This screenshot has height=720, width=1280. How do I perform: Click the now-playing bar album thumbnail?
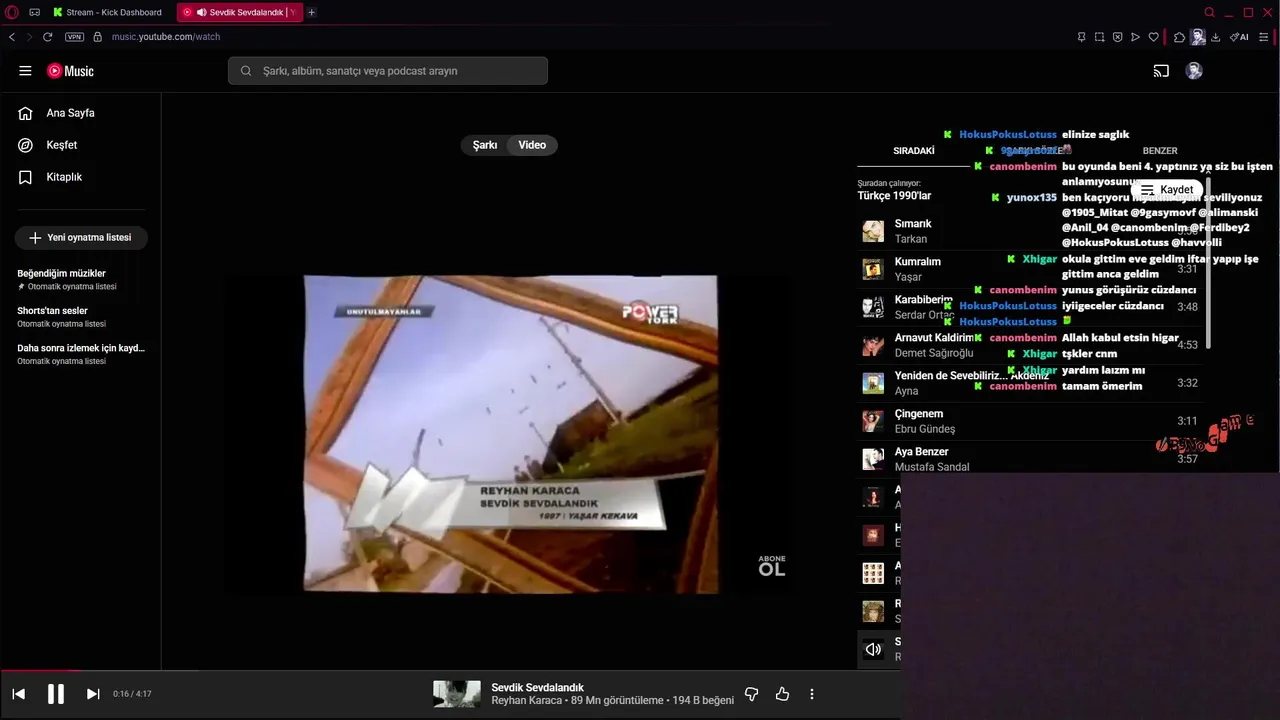(457, 694)
